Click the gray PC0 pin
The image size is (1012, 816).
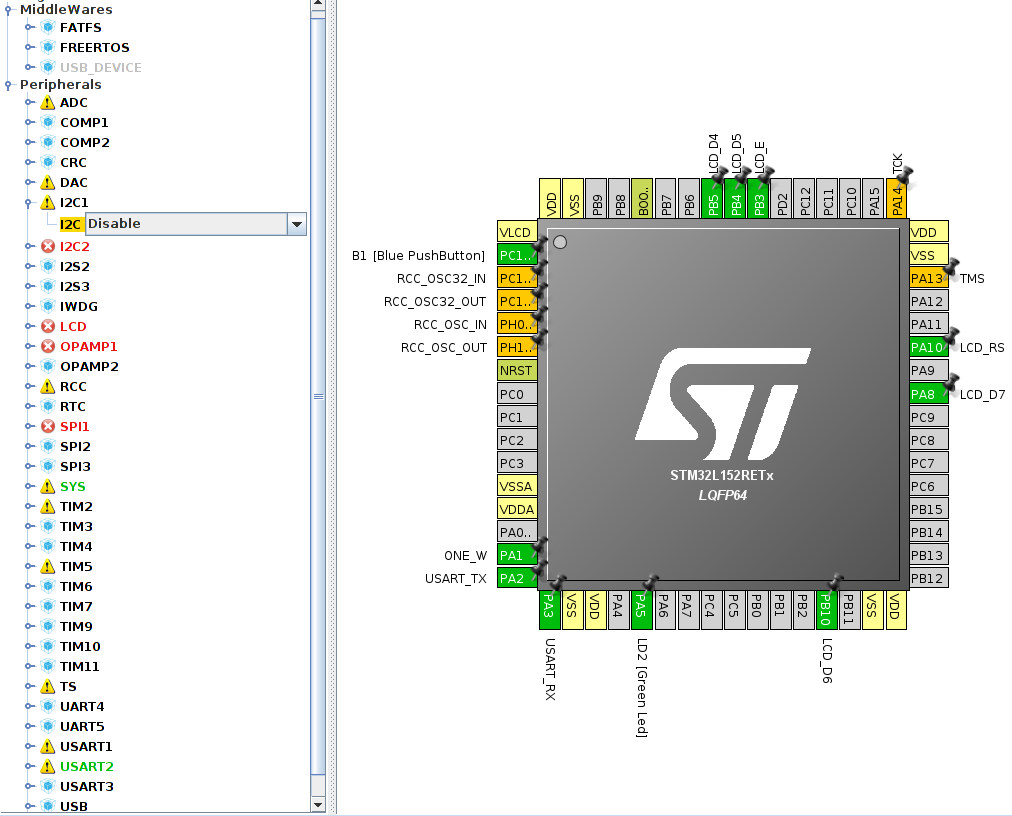tap(517, 394)
